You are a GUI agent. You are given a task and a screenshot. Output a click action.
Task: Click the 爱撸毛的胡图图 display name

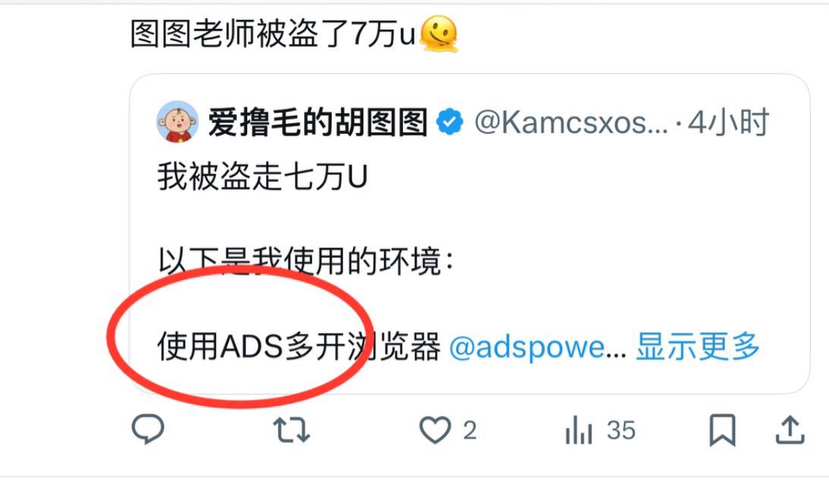(318, 122)
